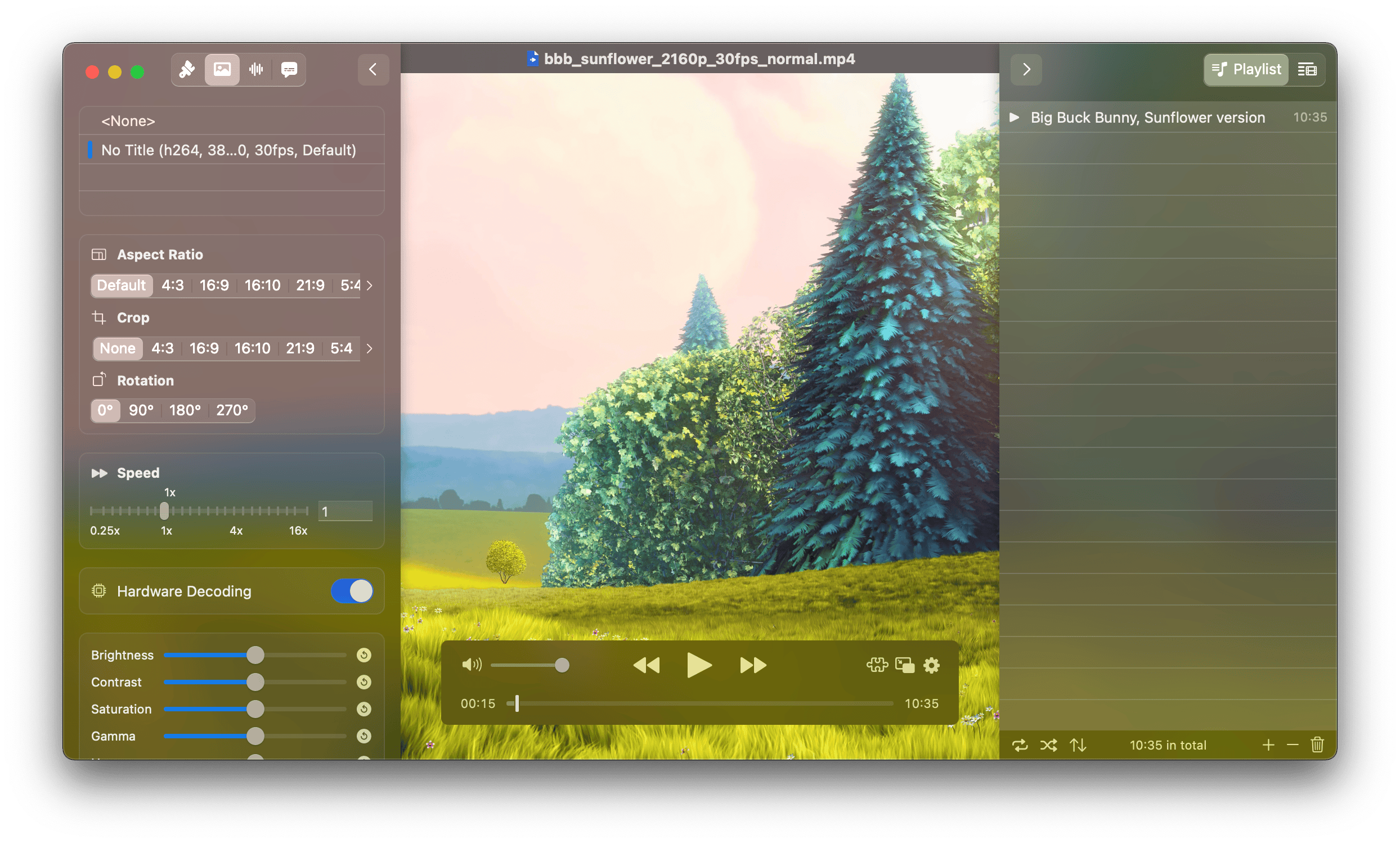Reset Brightness to default
1400x843 pixels.
(364, 655)
